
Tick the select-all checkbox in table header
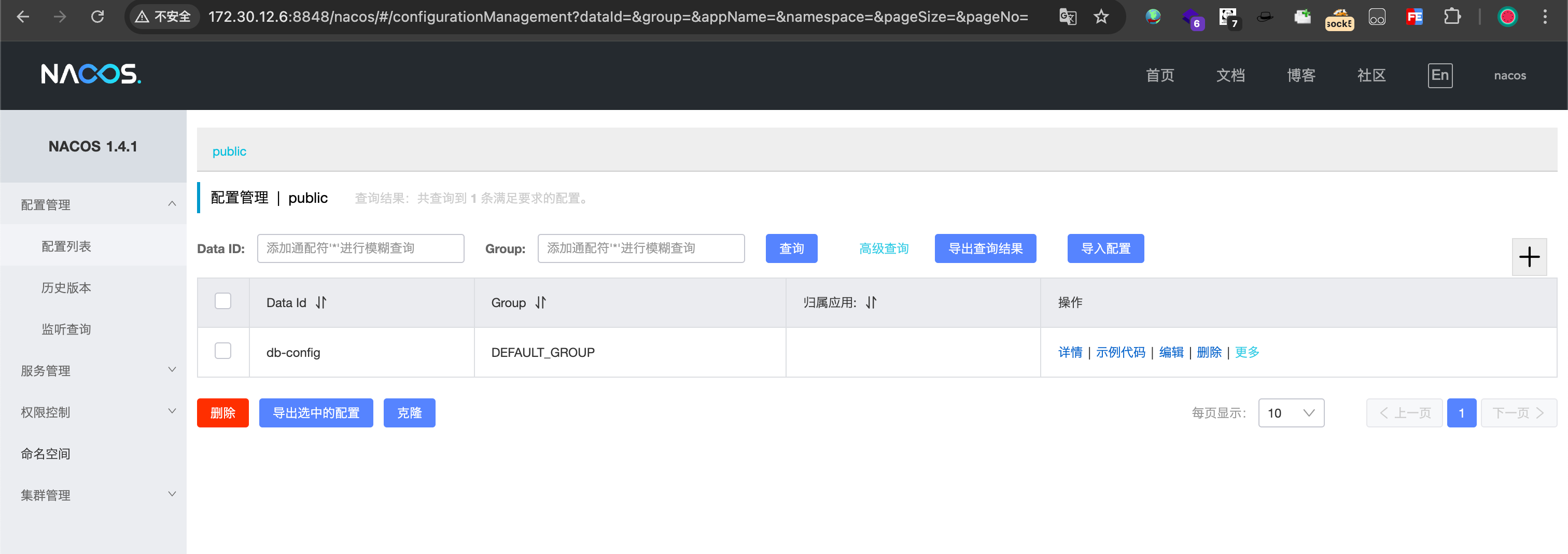pyautogui.click(x=223, y=301)
